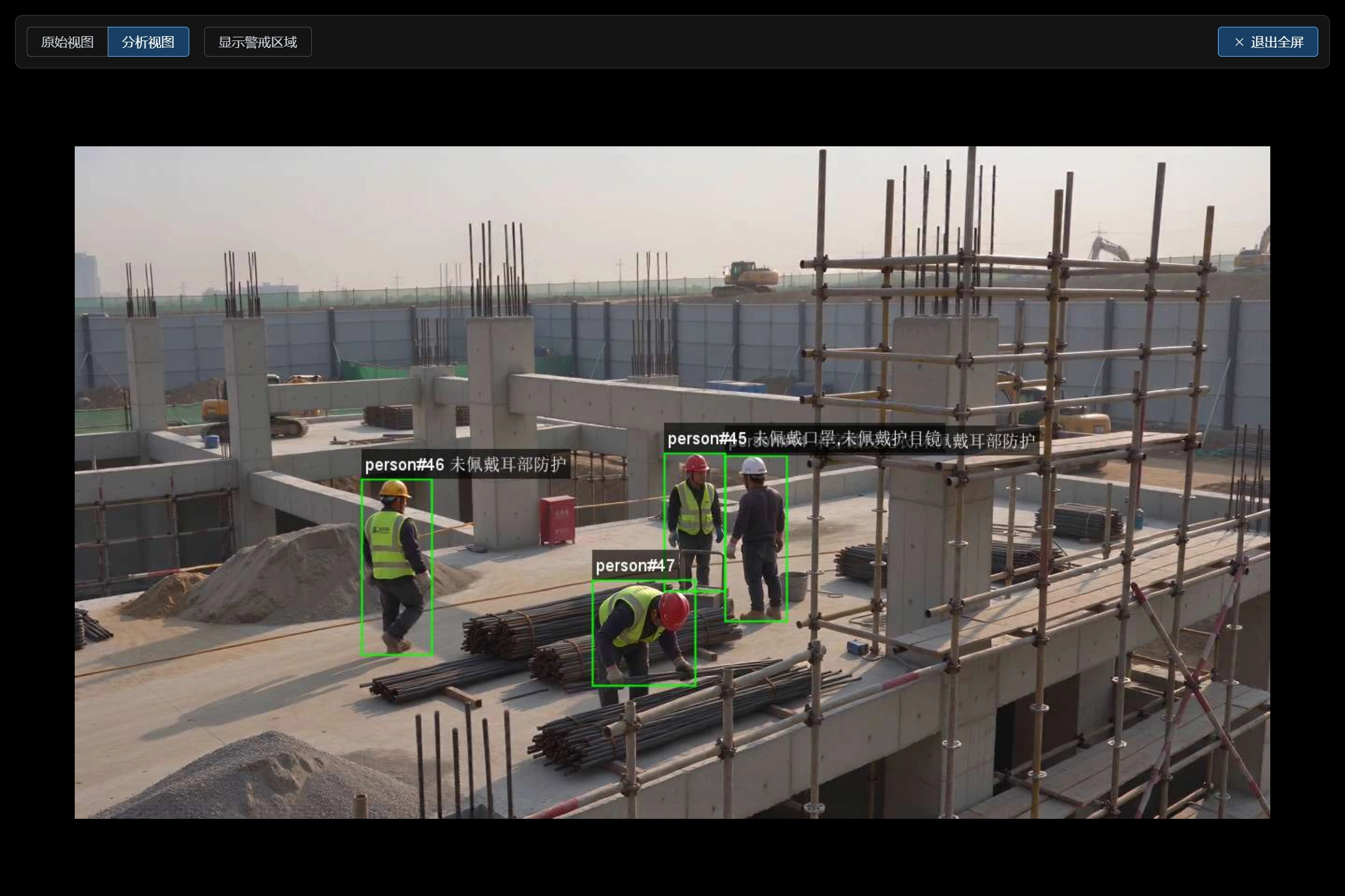Click the bending worker's detection box
Viewport: 1345px width, 896px height.
point(644,633)
